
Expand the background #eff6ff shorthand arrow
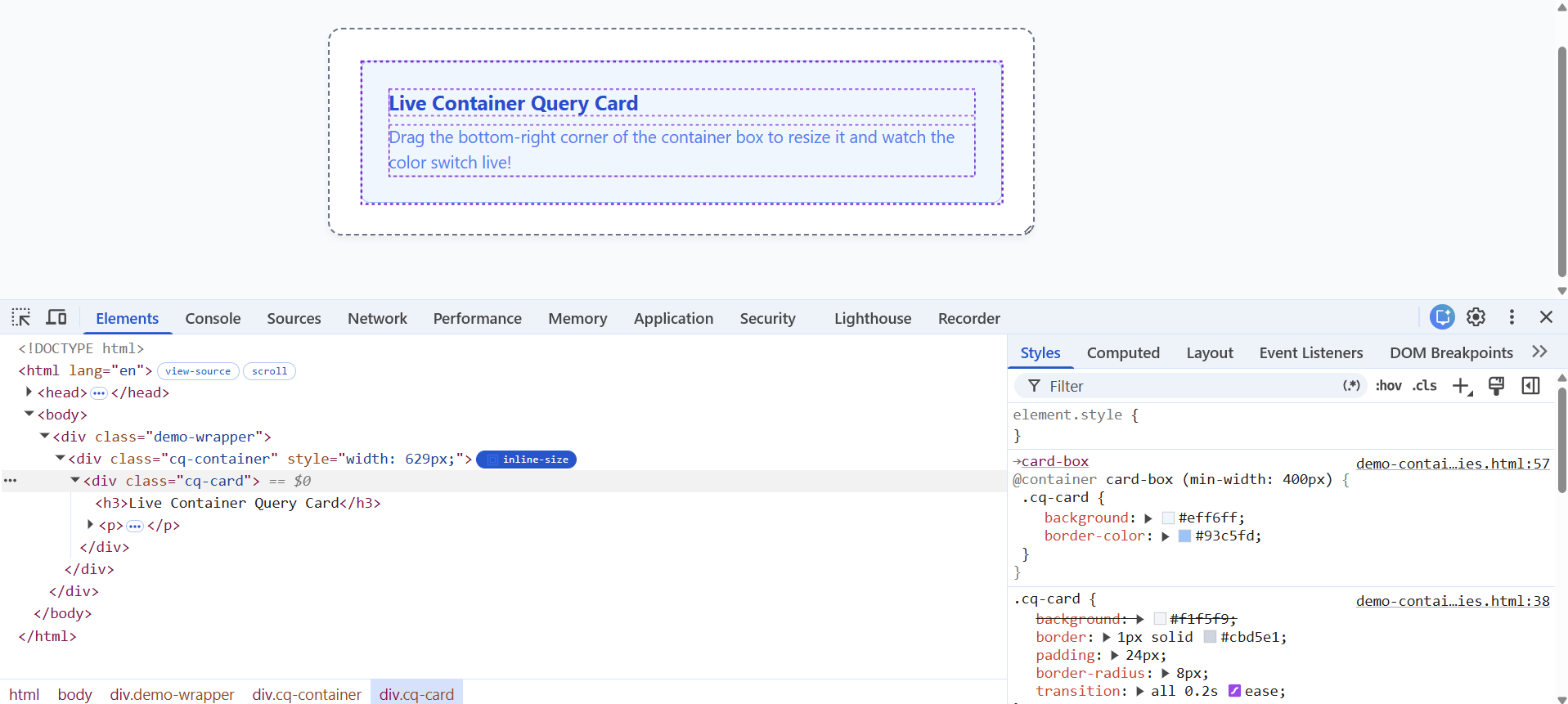click(x=1148, y=518)
